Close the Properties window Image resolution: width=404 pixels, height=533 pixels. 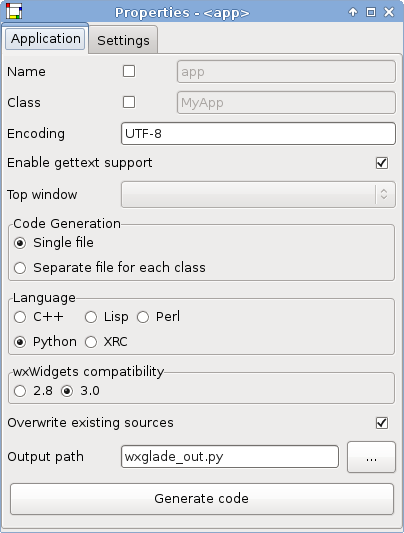point(389,12)
